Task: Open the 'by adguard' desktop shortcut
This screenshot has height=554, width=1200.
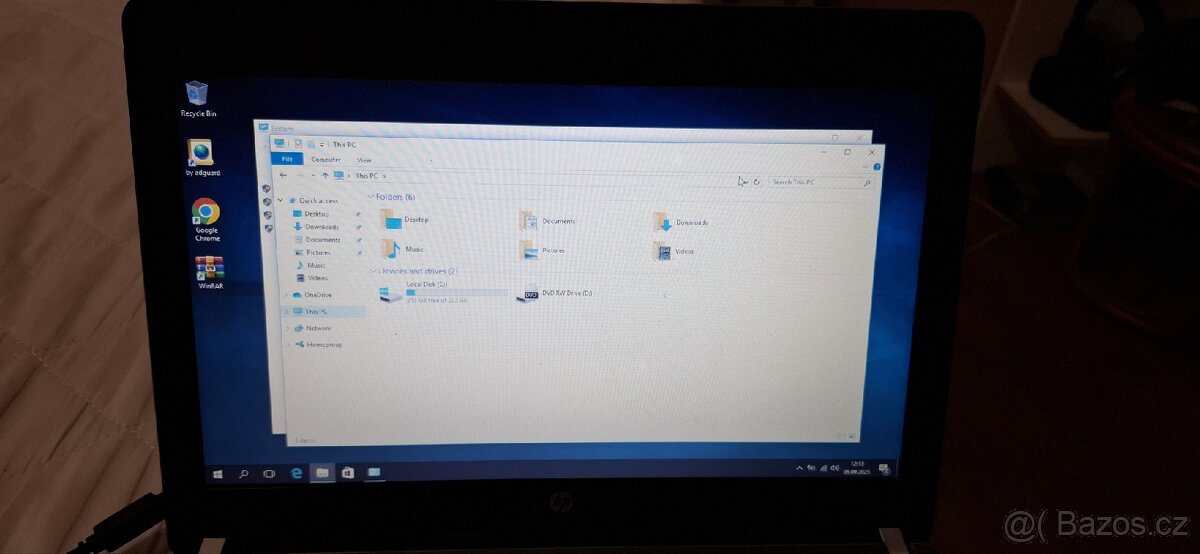Action: pos(202,158)
